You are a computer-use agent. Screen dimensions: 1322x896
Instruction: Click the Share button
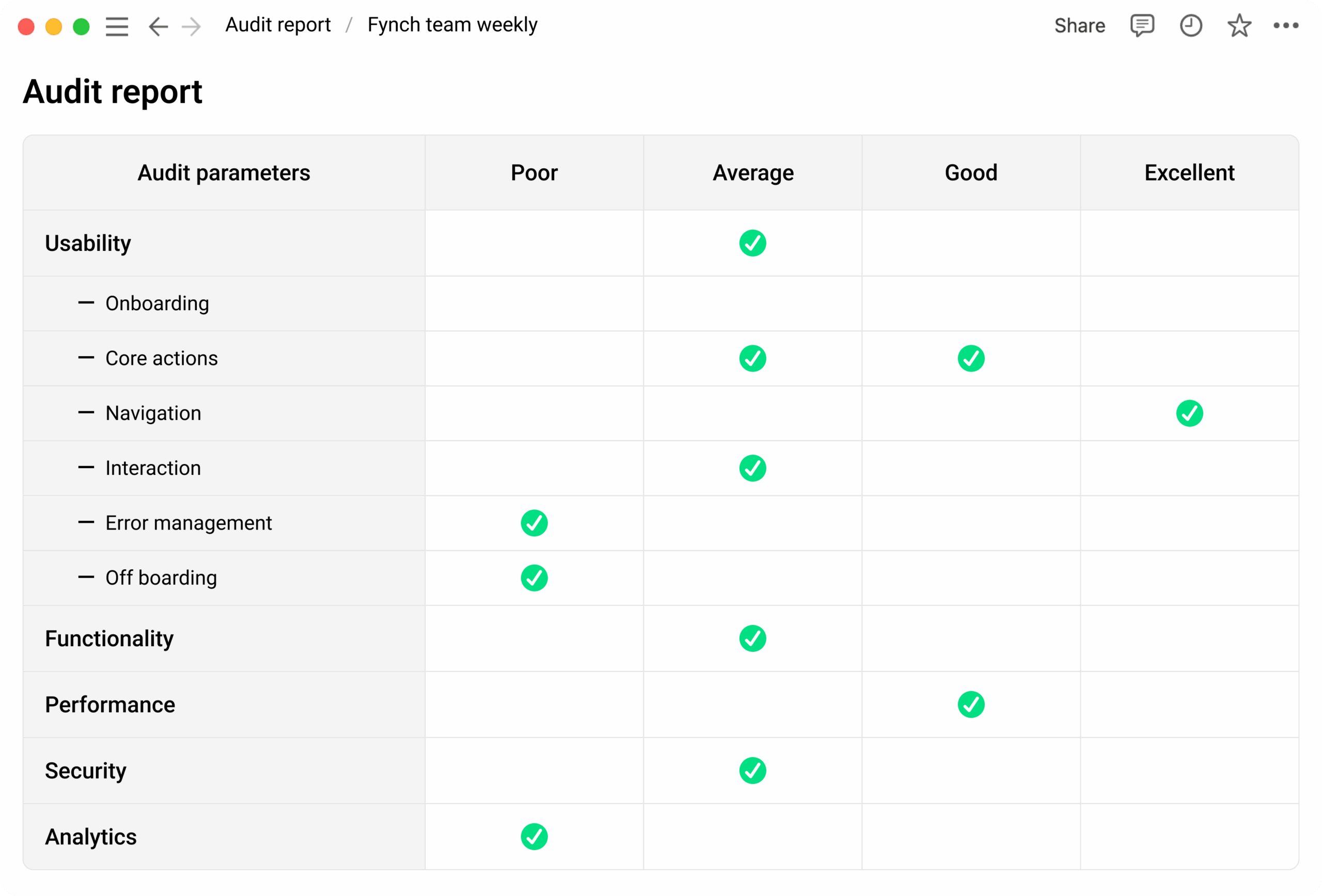click(1079, 26)
